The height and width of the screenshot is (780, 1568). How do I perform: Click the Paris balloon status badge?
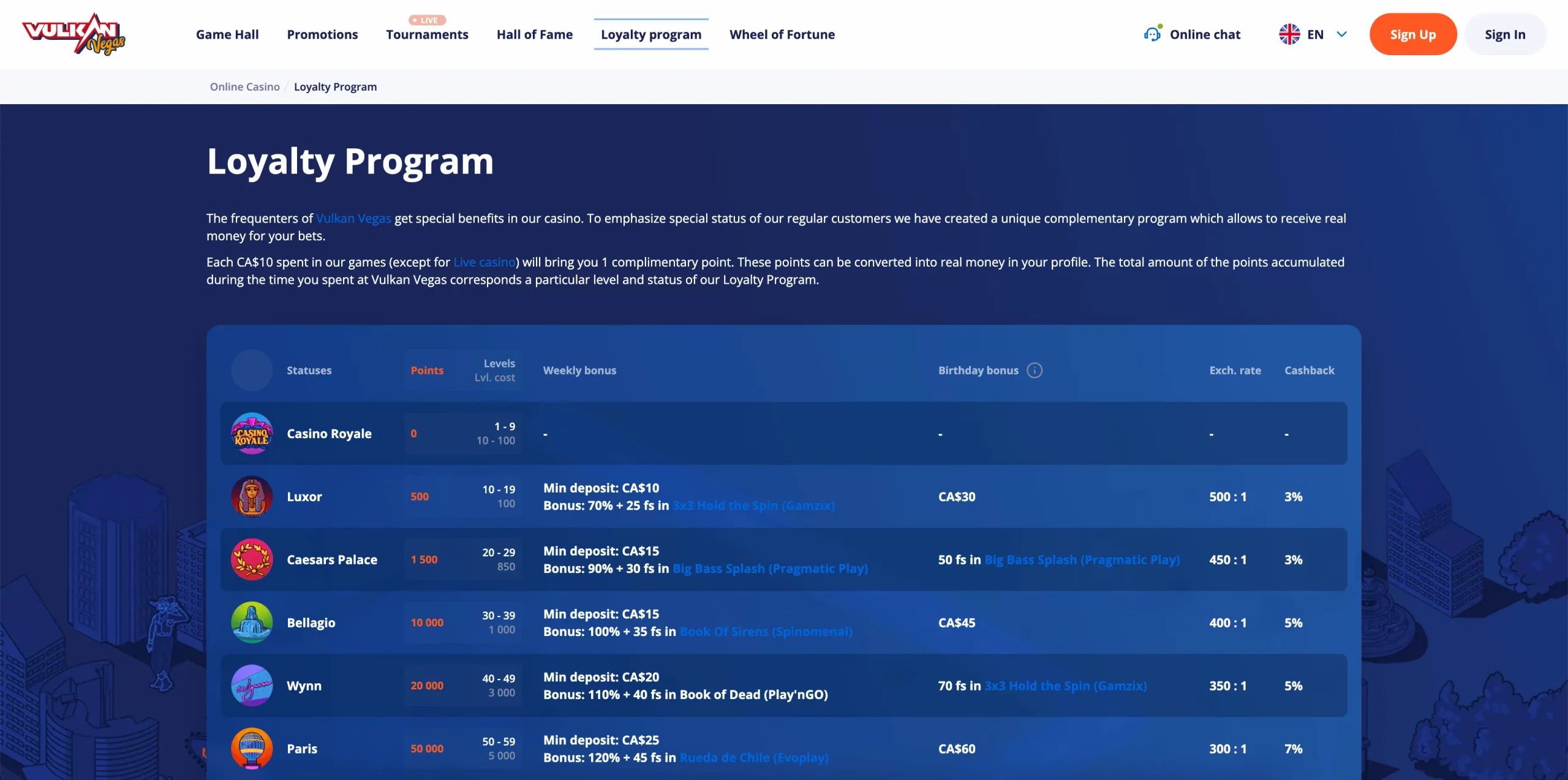252,748
